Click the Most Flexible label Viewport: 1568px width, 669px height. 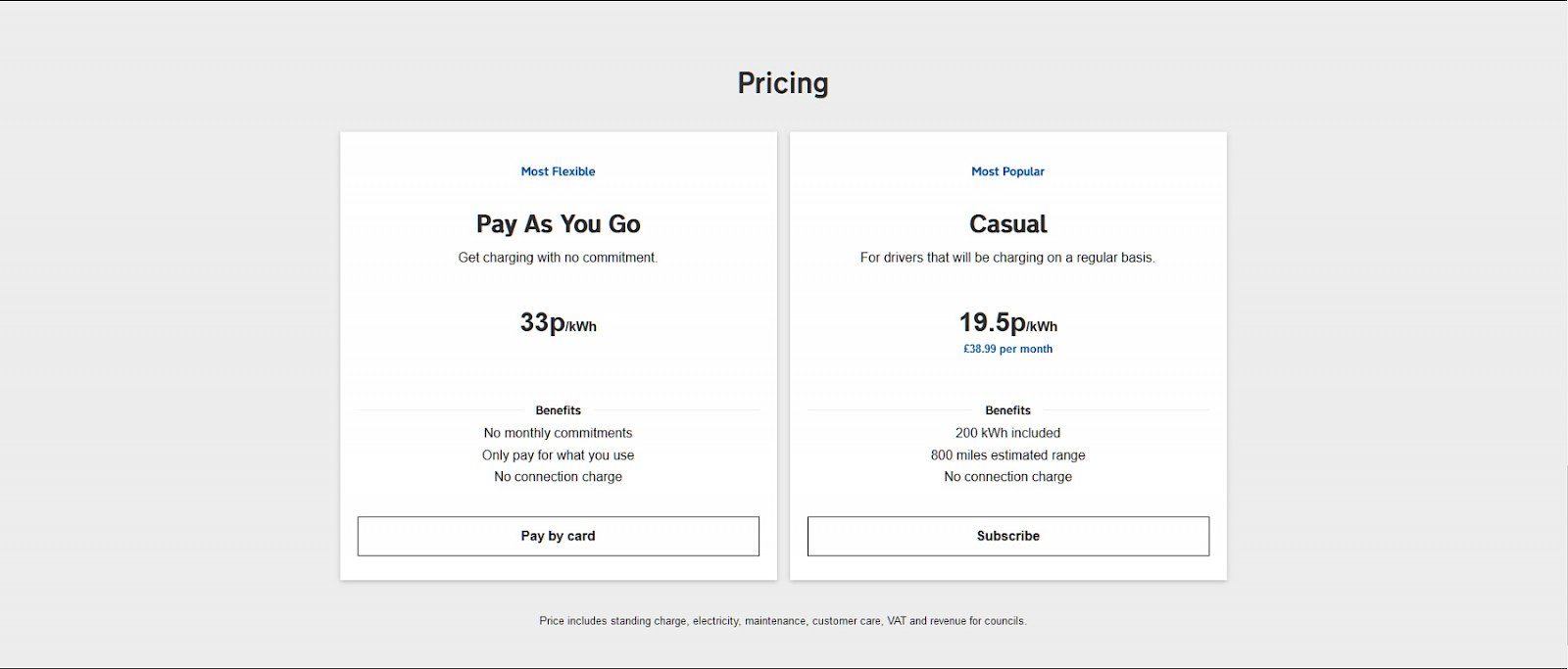click(558, 171)
